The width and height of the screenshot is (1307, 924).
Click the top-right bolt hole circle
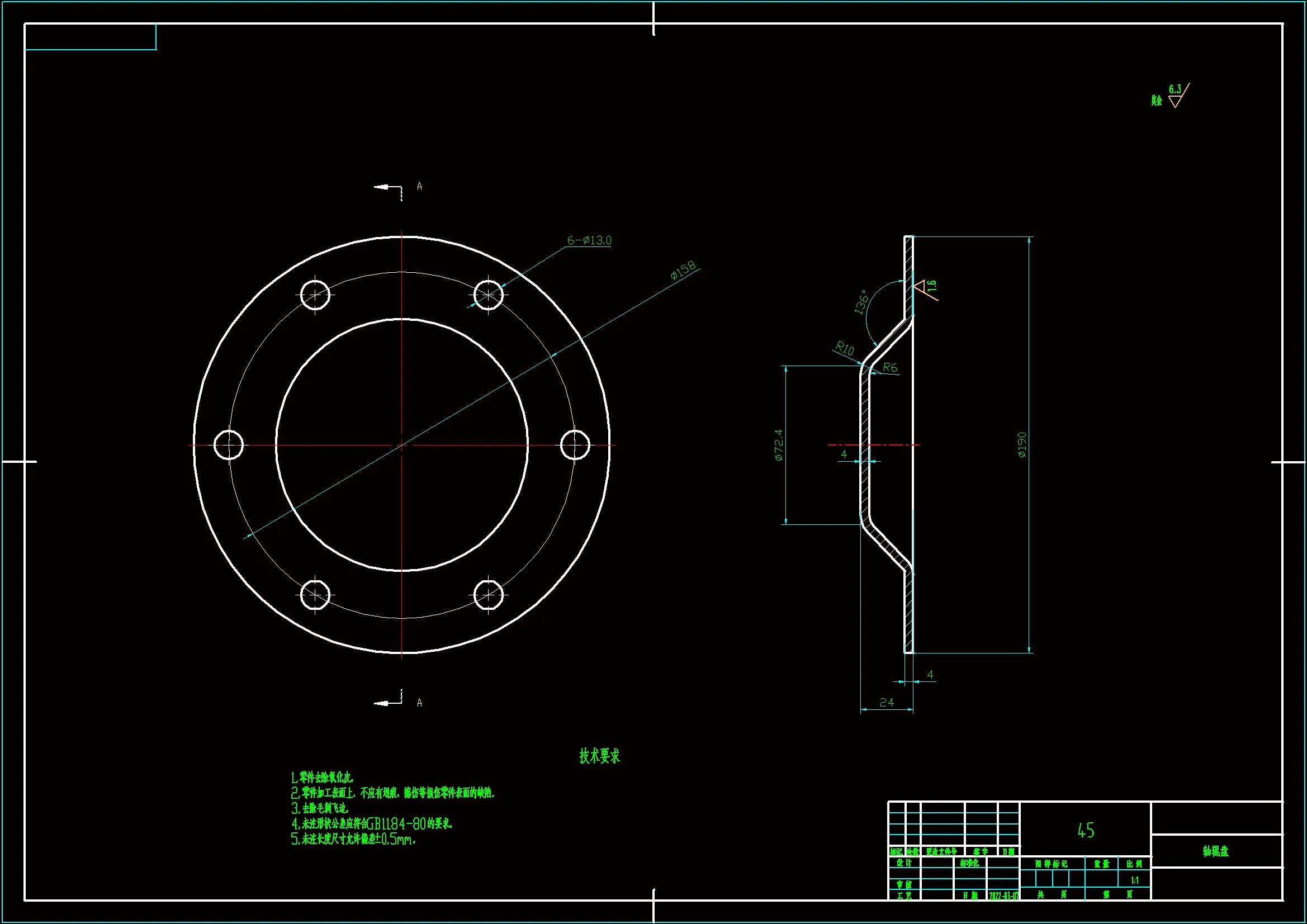(x=489, y=295)
